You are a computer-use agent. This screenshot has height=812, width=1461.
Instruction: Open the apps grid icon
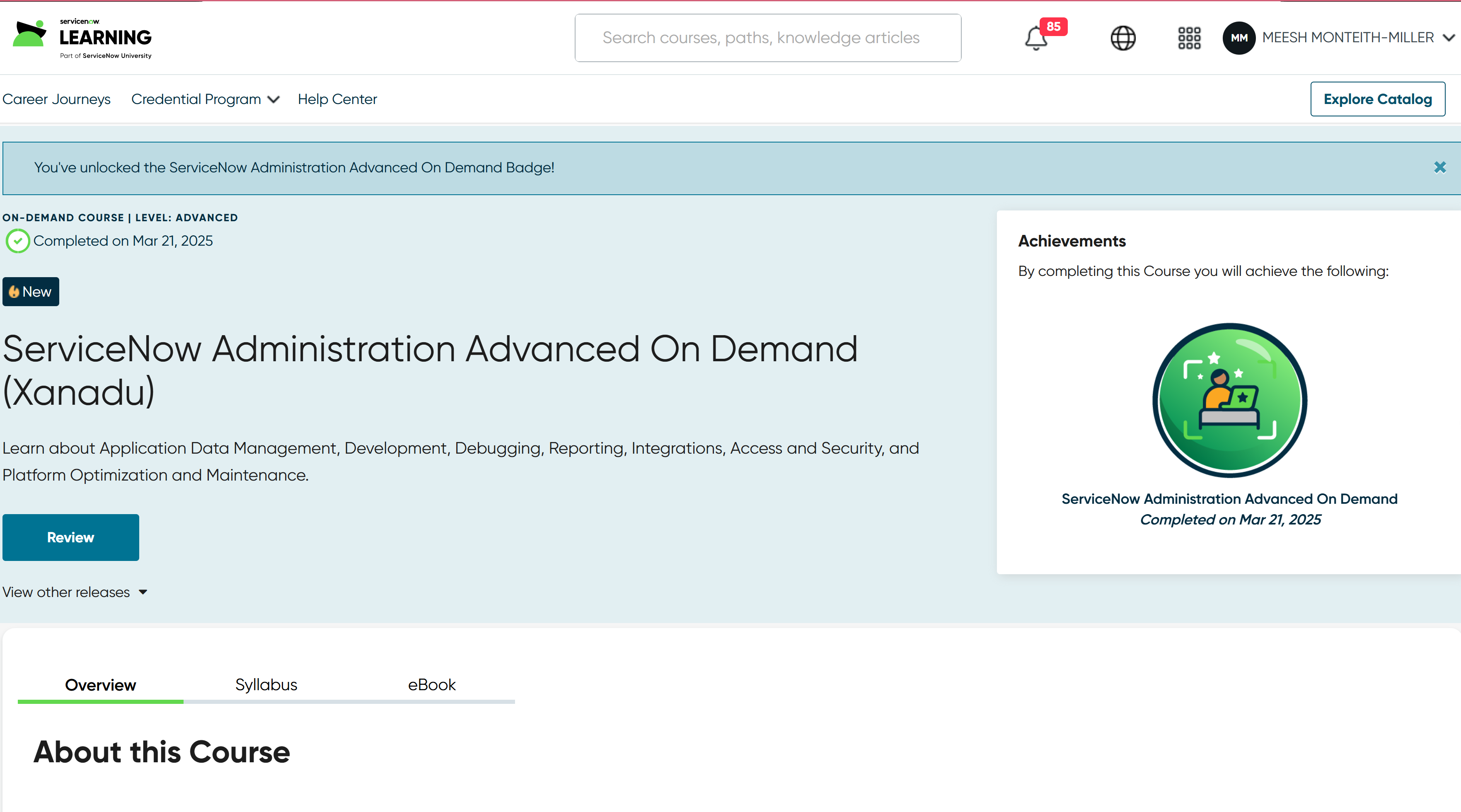coord(1189,38)
